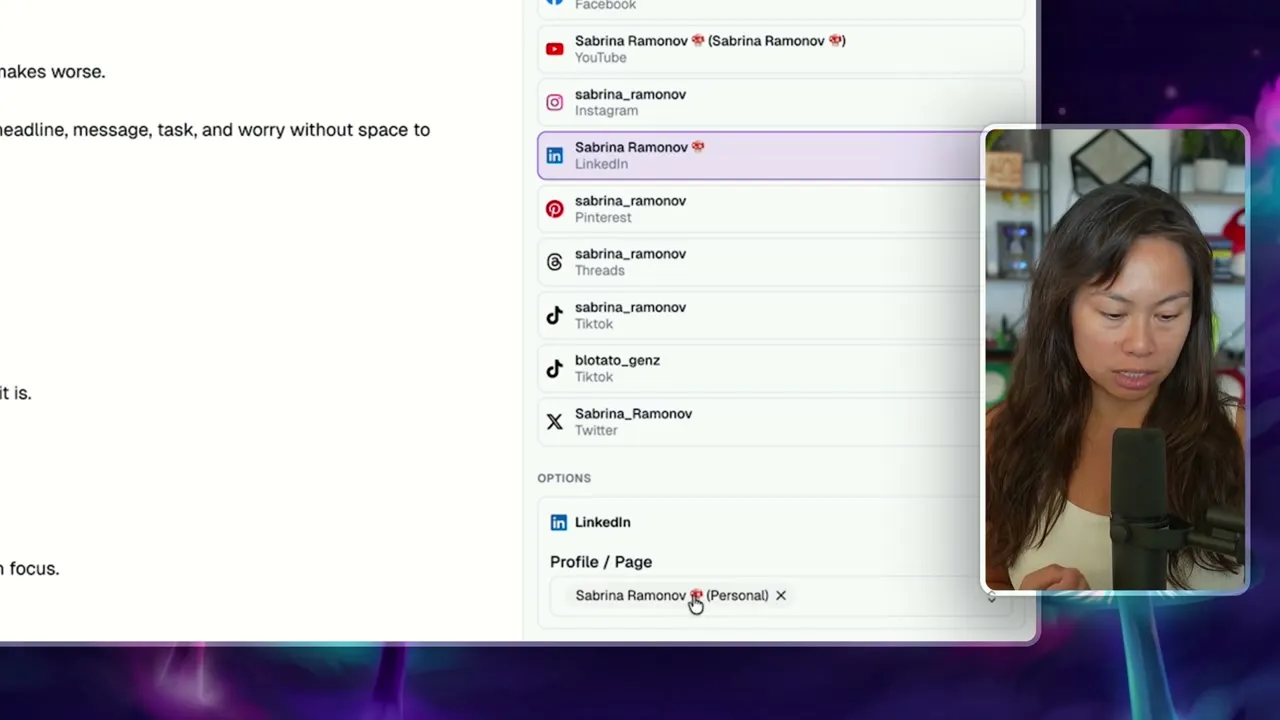Click the Threads logo icon
The height and width of the screenshot is (720, 1280).
[x=554, y=262]
